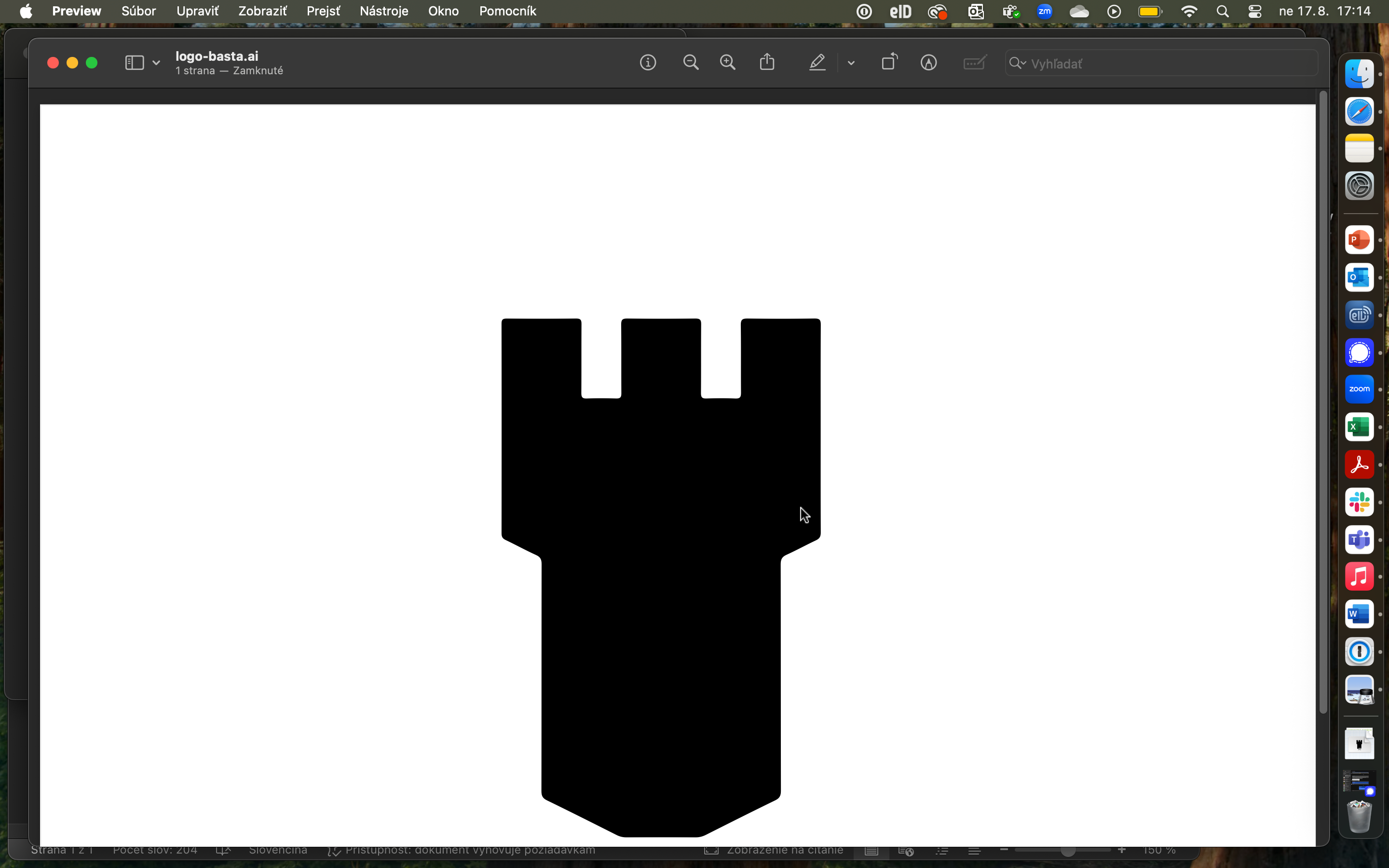The width and height of the screenshot is (1389, 868).
Task: Click the vertical scrollbar of Preview window
Action: coord(1323,402)
